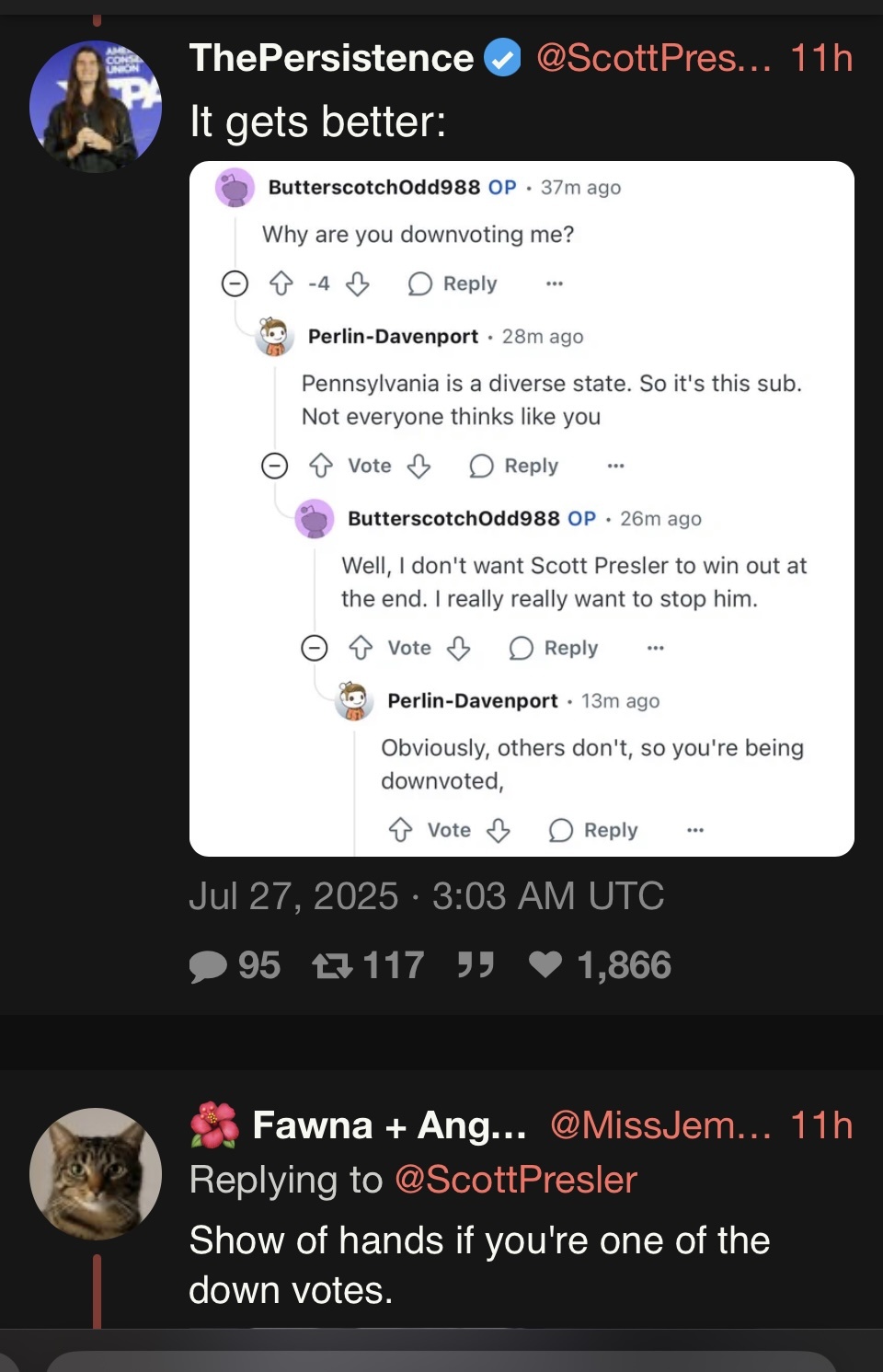
Task: Click upvote arrow on "Why are you downvoting me?"
Action: [281, 283]
